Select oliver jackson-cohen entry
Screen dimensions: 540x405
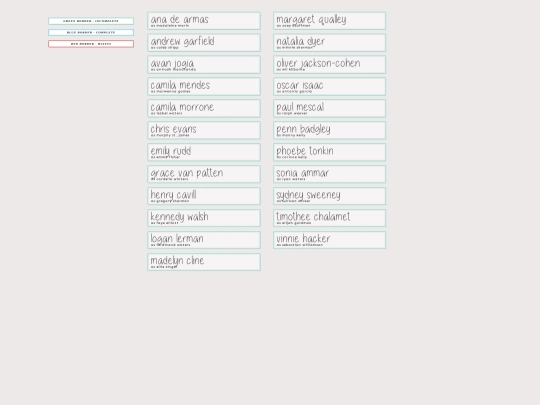tap(330, 65)
